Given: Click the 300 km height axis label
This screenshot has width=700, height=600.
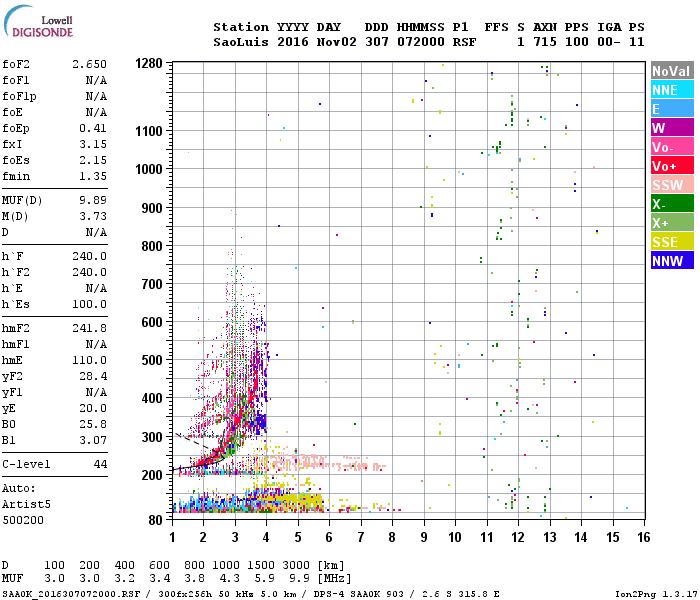Looking at the screenshot, I should 152,437.
